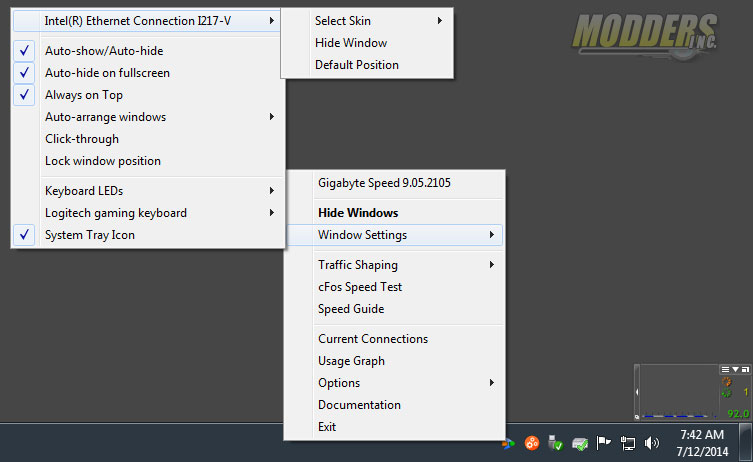
Task: Click the yellow number 1 in status window
Action: tap(746, 392)
